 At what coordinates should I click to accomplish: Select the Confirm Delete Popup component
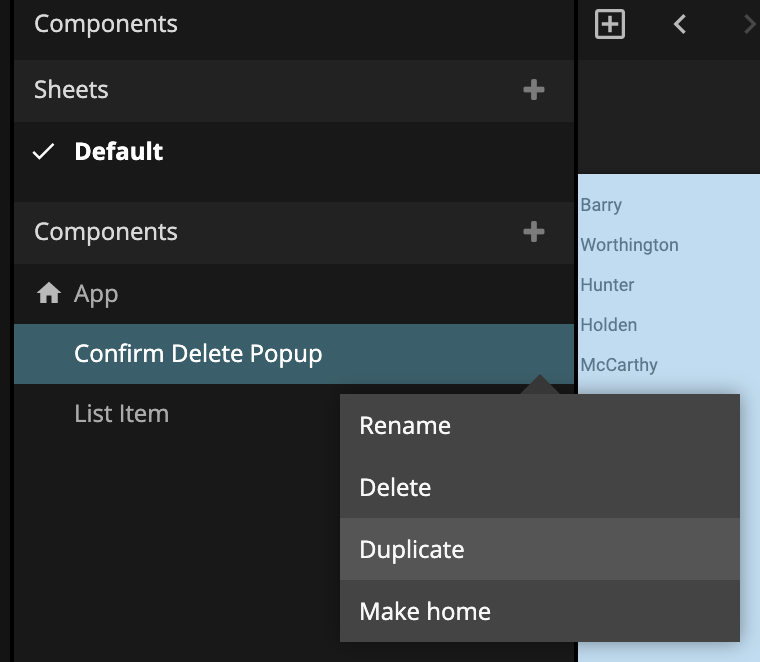coord(198,354)
